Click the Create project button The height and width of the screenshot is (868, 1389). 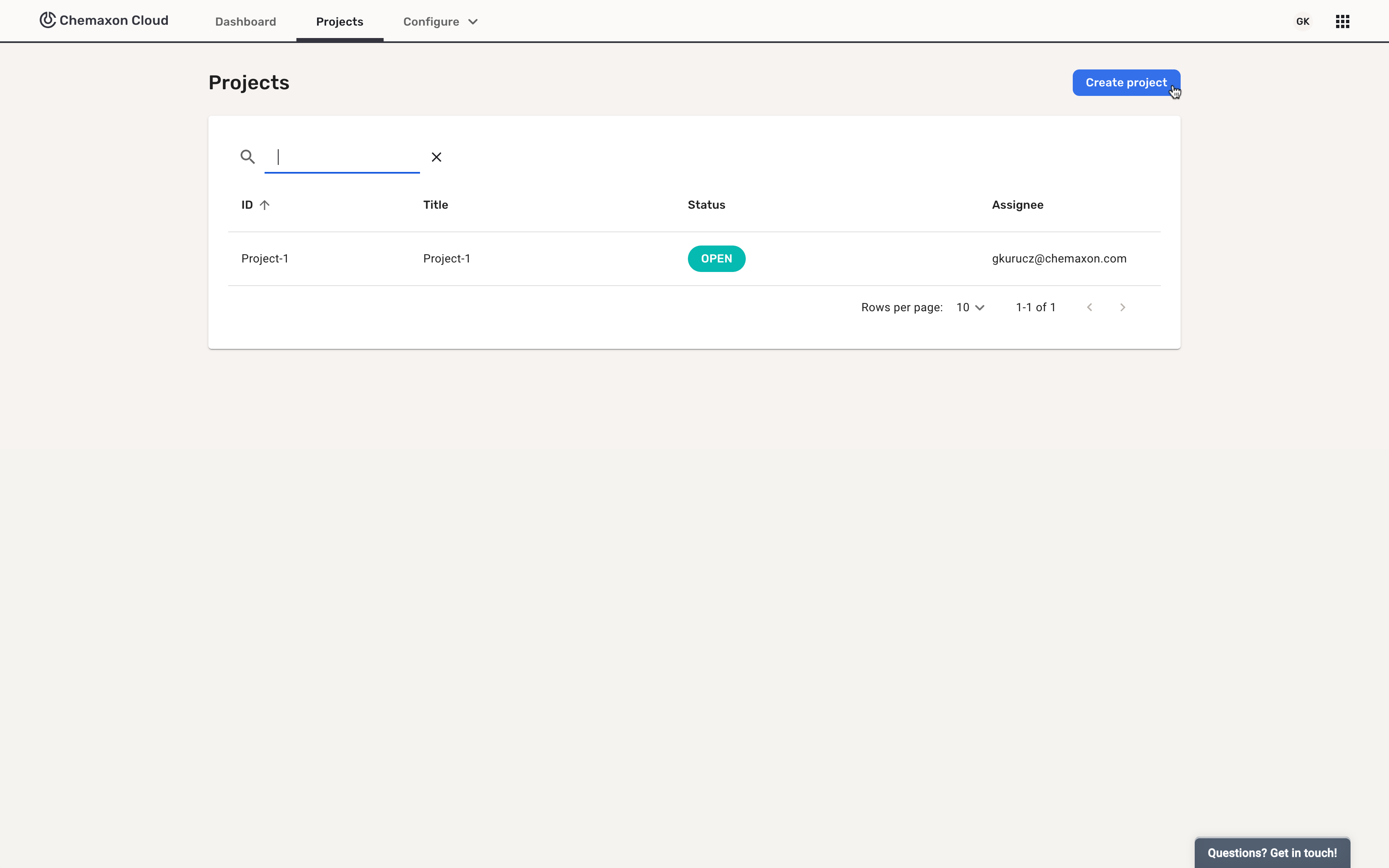(1126, 83)
